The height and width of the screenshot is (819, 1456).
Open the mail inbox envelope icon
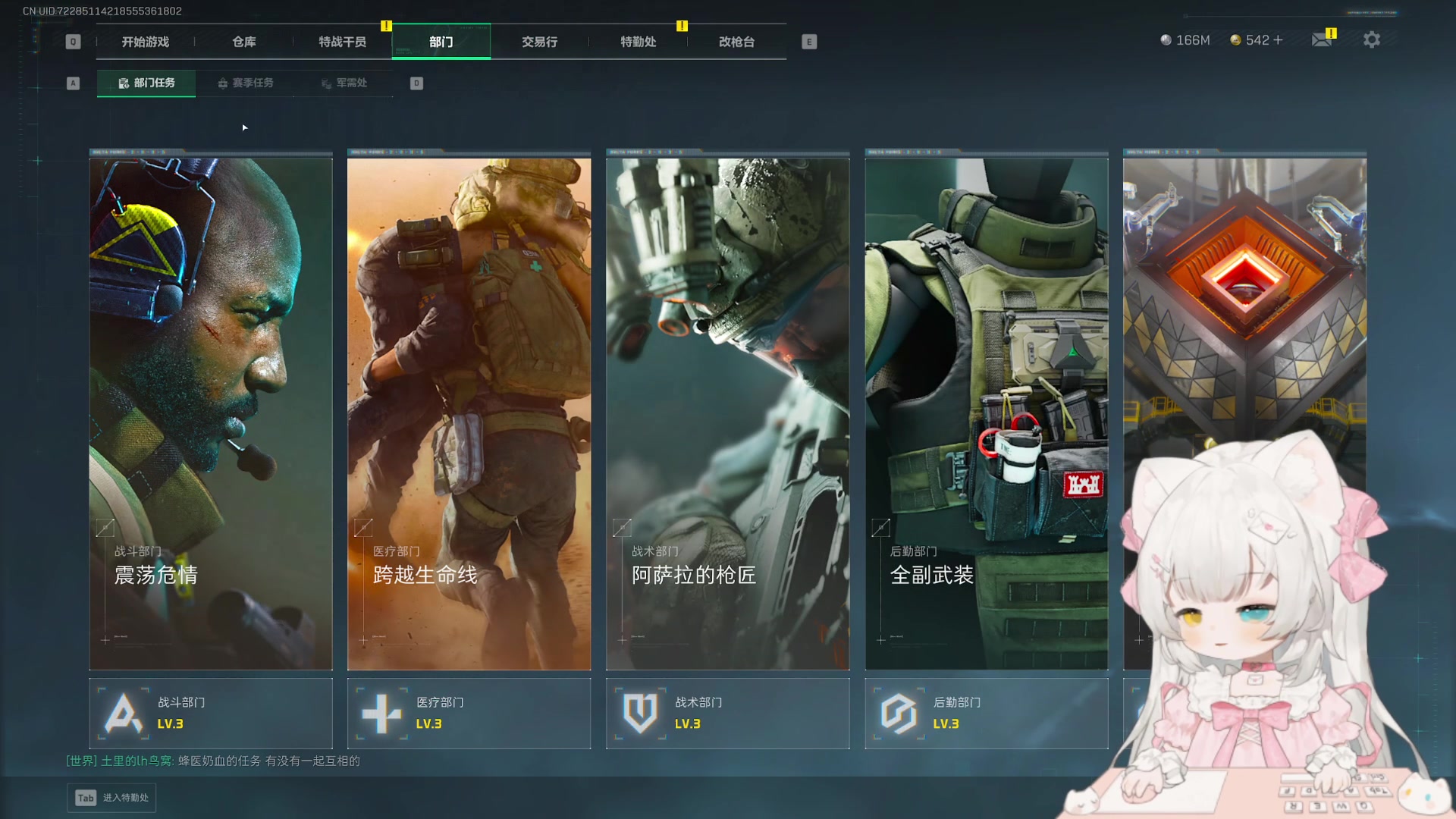tap(1321, 39)
